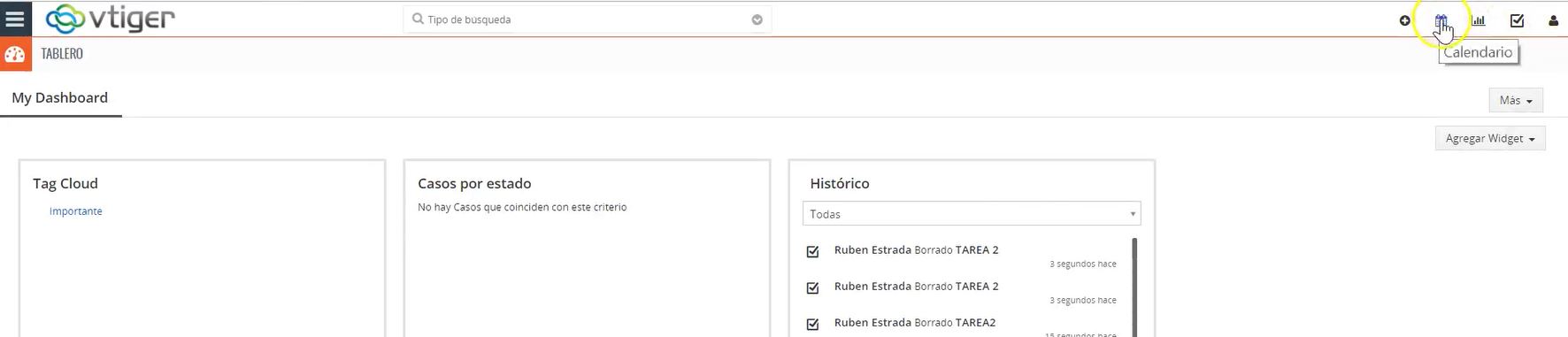Open the Más dropdown
The height and width of the screenshot is (337, 1568).
[x=1516, y=100]
